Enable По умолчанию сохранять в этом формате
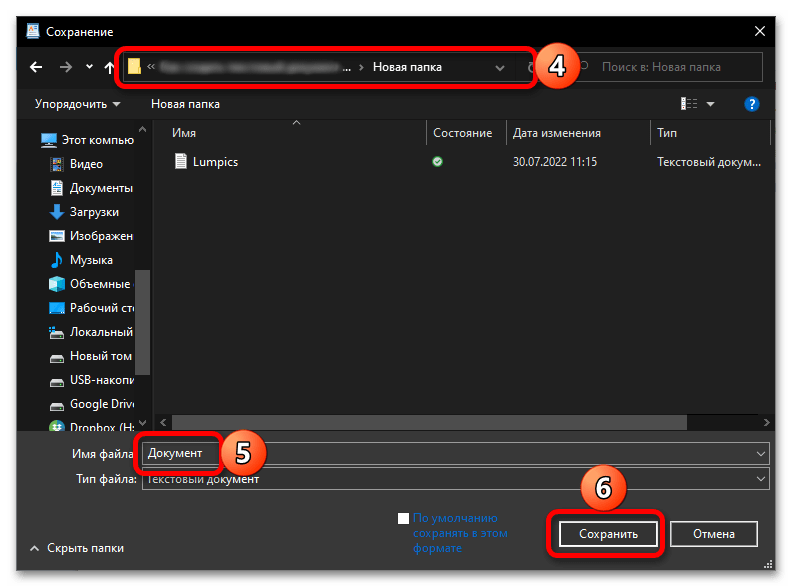 (403, 518)
